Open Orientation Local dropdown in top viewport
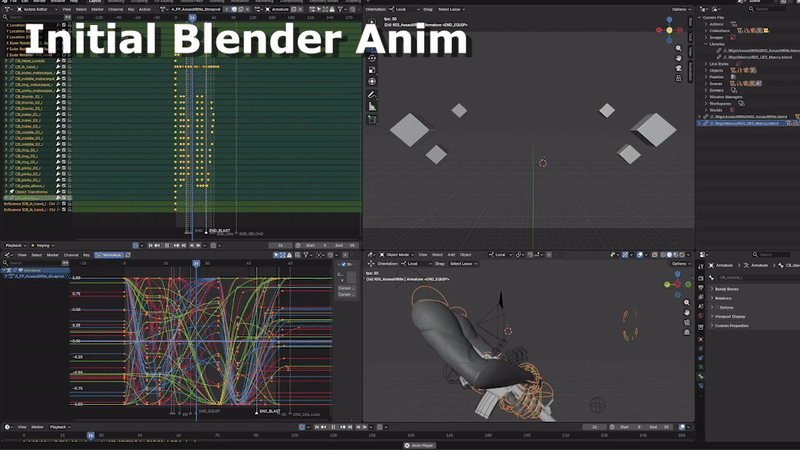Image resolution: width=800 pixels, height=450 pixels. (x=406, y=9)
